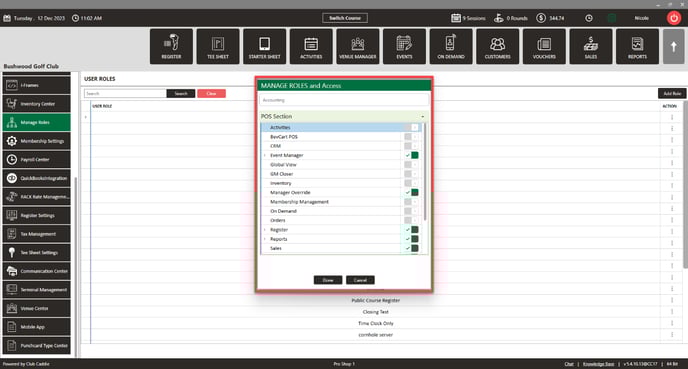Open the Reports icon in toolbar
The image size is (688, 369).
(x=637, y=47)
